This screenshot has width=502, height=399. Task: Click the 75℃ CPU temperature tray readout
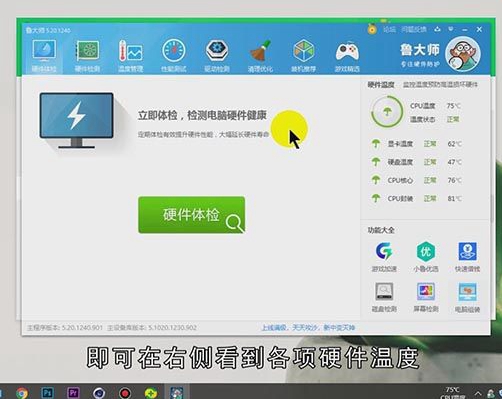click(453, 392)
